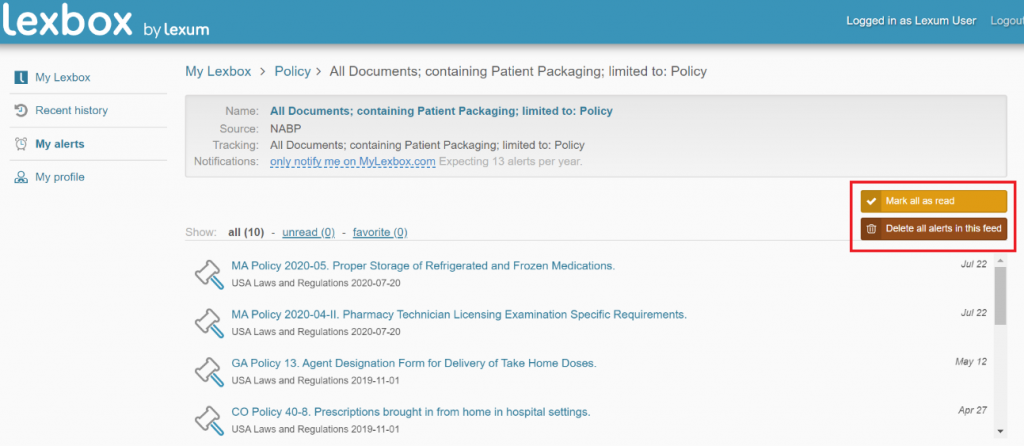Open the Policy breadcrumb link
Screen dimensions: 1024x446
pyautogui.click(x=292, y=72)
